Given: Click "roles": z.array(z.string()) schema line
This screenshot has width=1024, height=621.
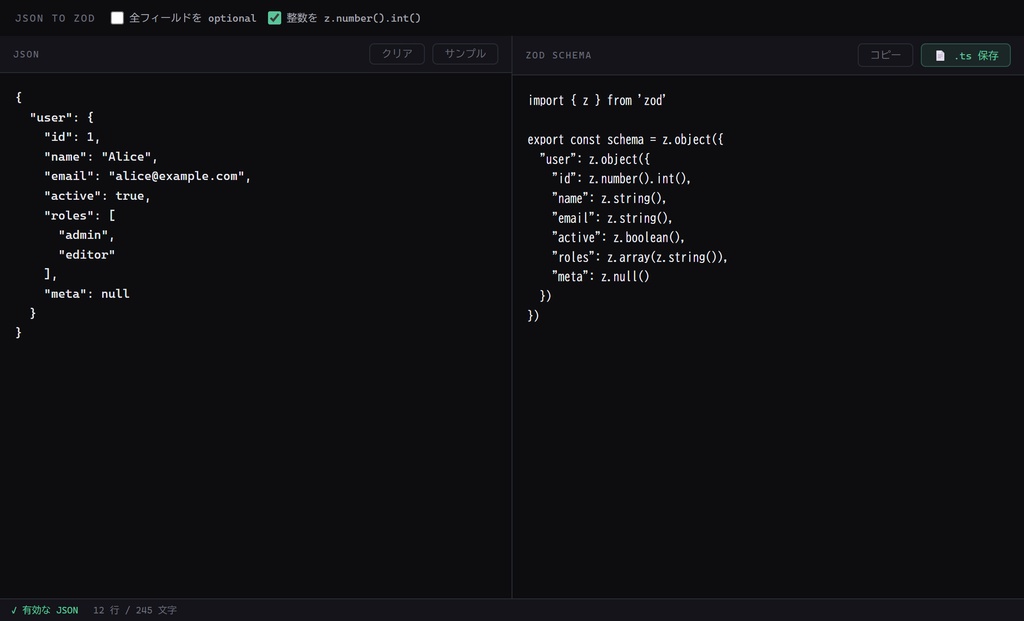Looking at the screenshot, I should 639,257.
